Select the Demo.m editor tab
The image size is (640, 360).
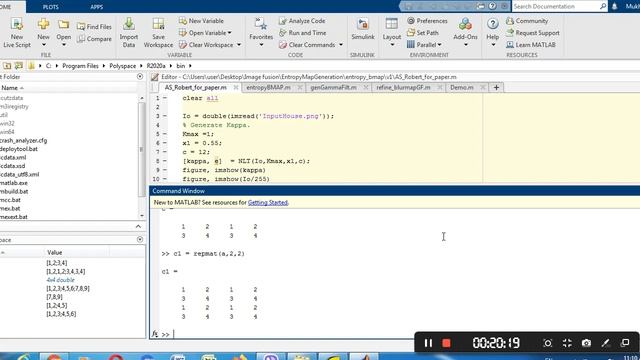click(x=462, y=87)
